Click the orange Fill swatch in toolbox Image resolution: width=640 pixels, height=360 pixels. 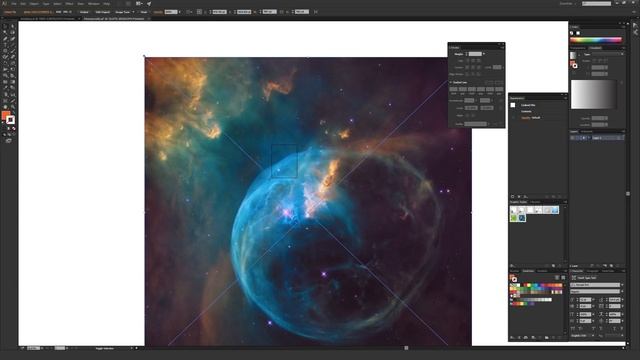(6, 116)
